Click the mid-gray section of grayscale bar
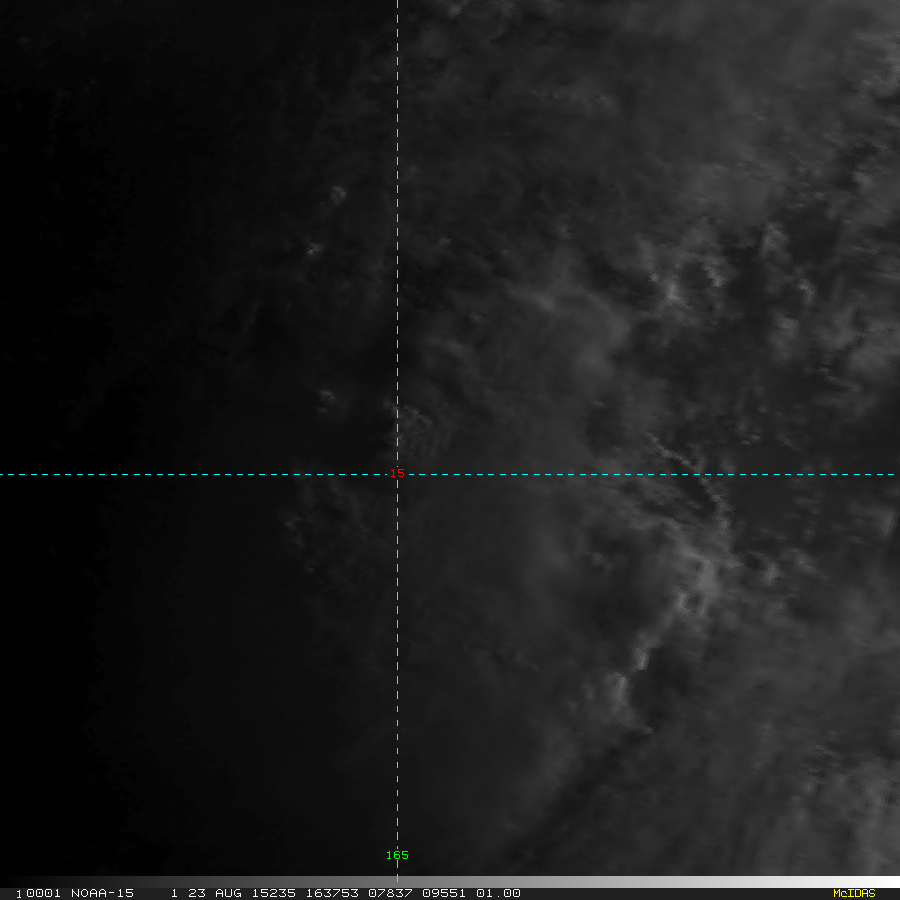Viewport: 900px width, 900px height. (450, 882)
